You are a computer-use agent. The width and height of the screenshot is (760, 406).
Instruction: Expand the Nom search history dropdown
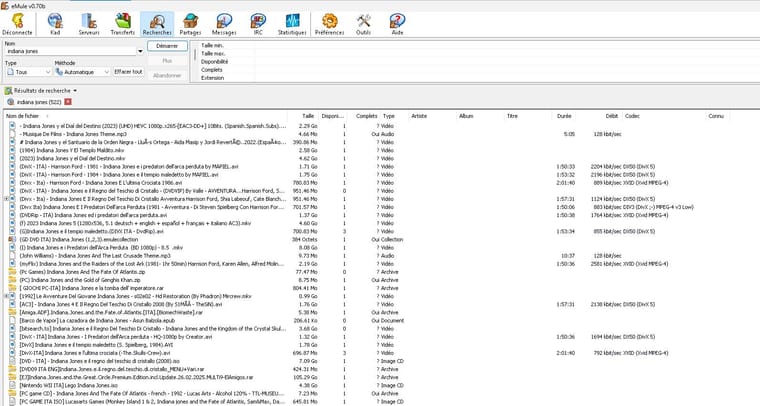point(141,50)
